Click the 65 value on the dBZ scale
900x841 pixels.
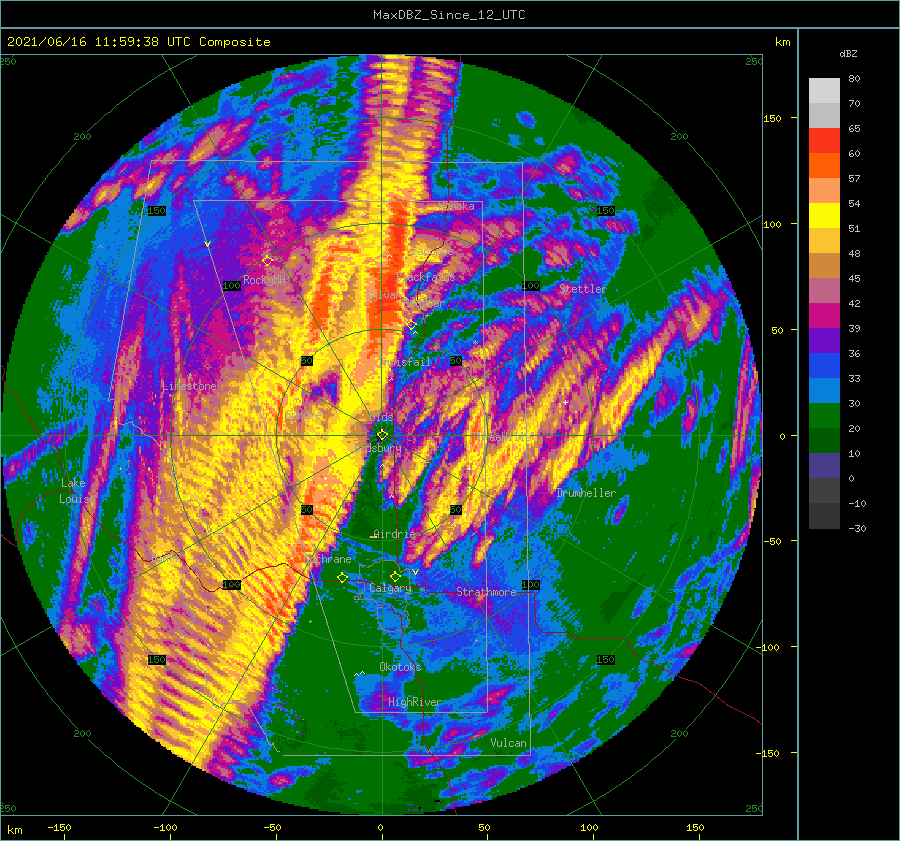click(x=854, y=129)
